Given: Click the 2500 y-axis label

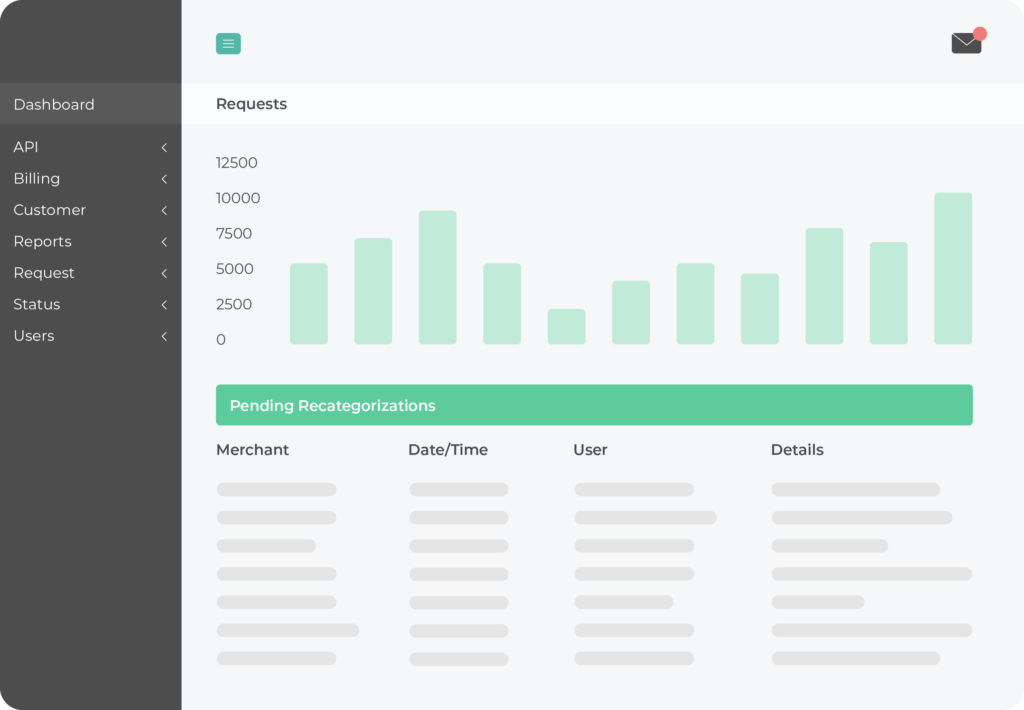Looking at the screenshot, I should [234, 304].
